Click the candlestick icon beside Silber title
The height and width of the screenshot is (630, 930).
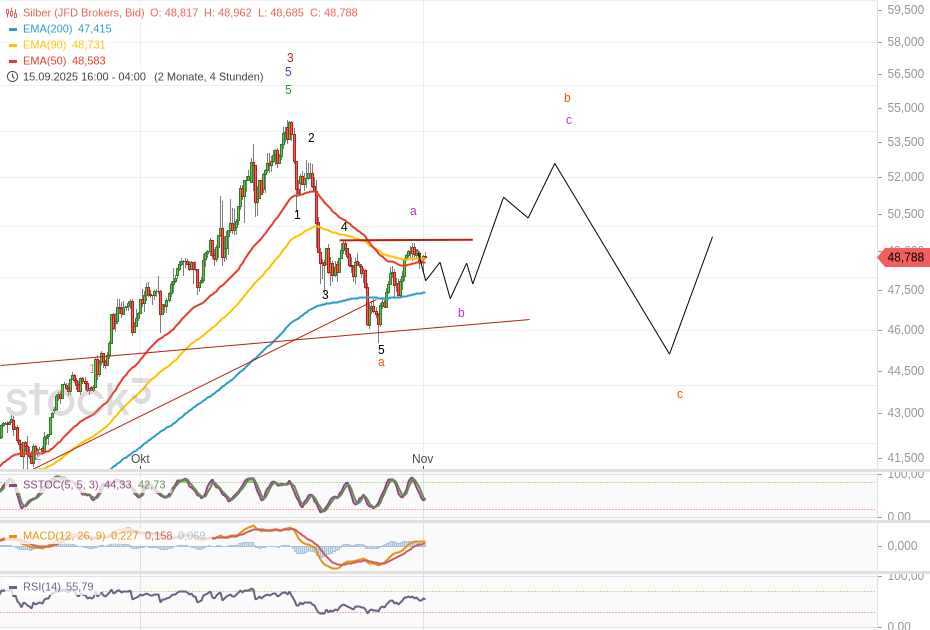tap(12, 13)
